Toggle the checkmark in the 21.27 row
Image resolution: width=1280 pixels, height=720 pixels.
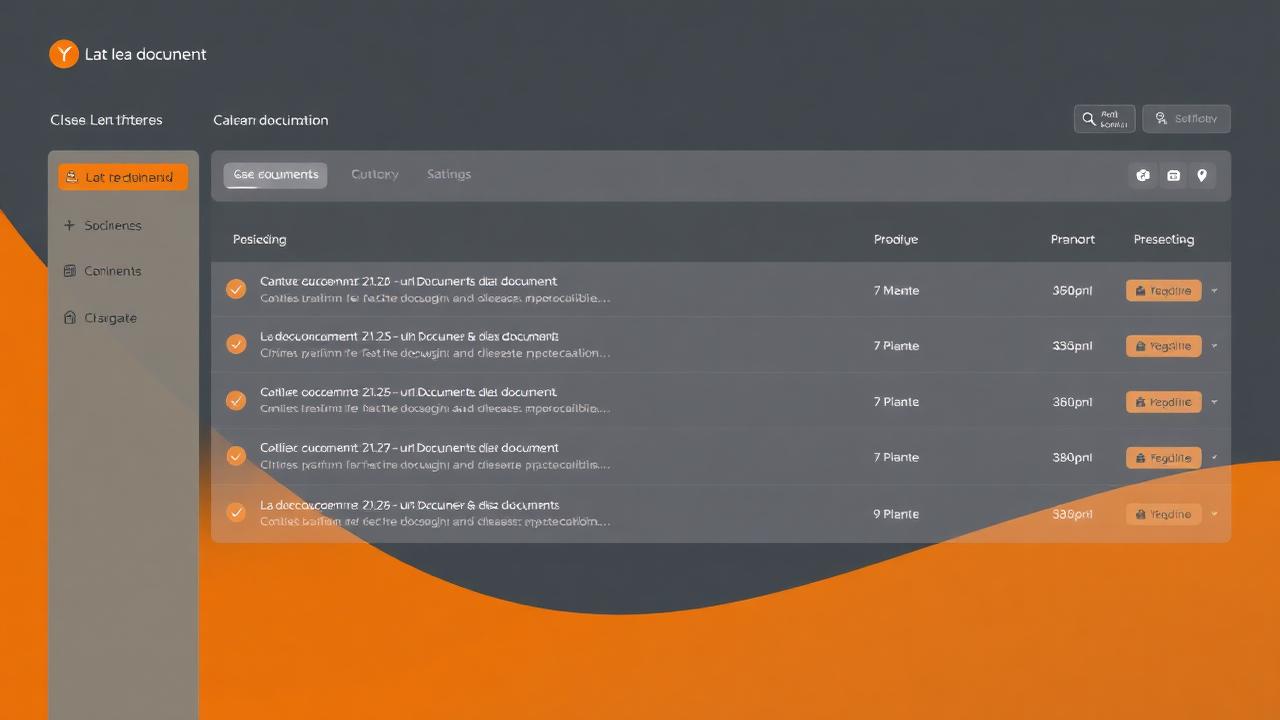click(x=236, y=456)
